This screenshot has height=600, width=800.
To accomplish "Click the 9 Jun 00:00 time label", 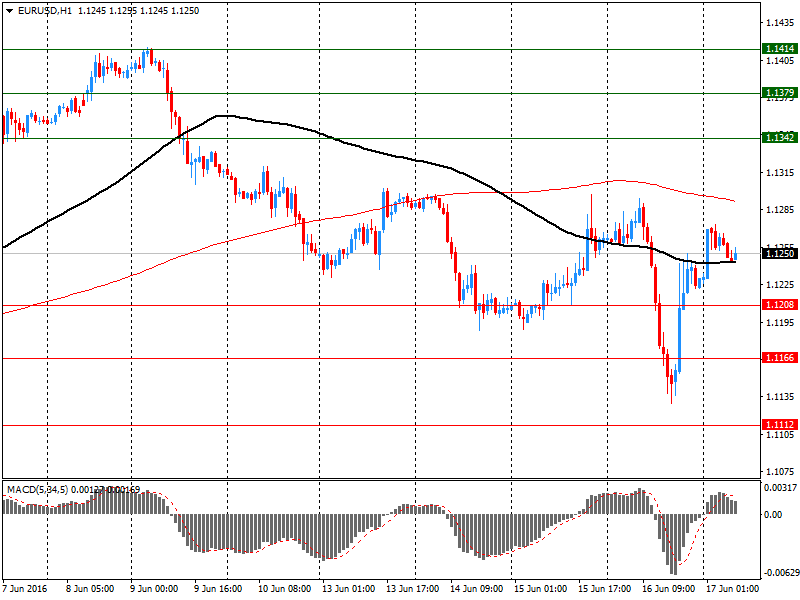I will click(x=154, y=589).
